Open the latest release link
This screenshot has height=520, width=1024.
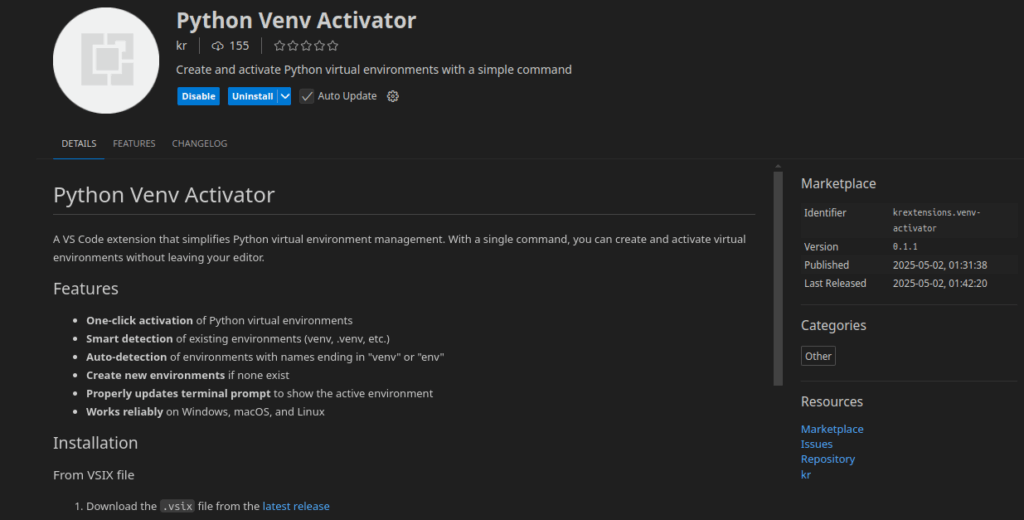pos(295,506)
